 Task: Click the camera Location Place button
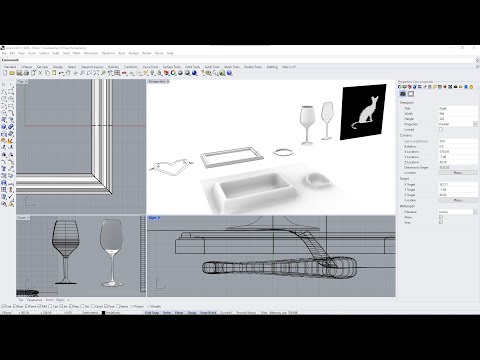pos(458,173)
